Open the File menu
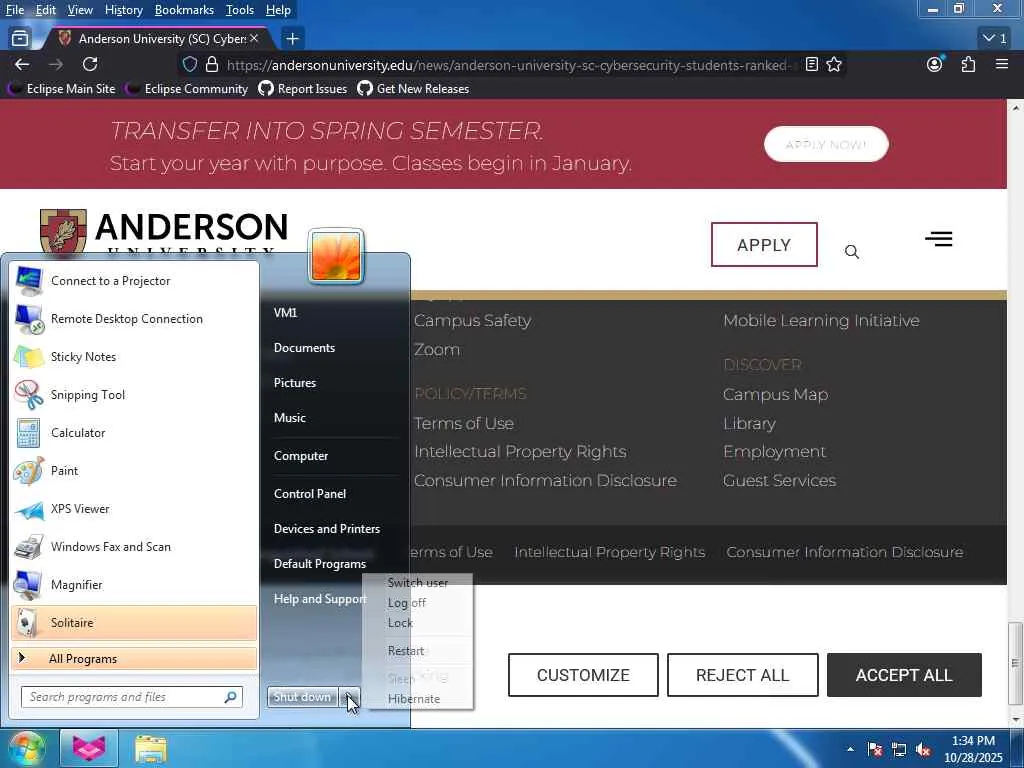This screenshot has height=768, width=1024. click(x=14, y=10)
